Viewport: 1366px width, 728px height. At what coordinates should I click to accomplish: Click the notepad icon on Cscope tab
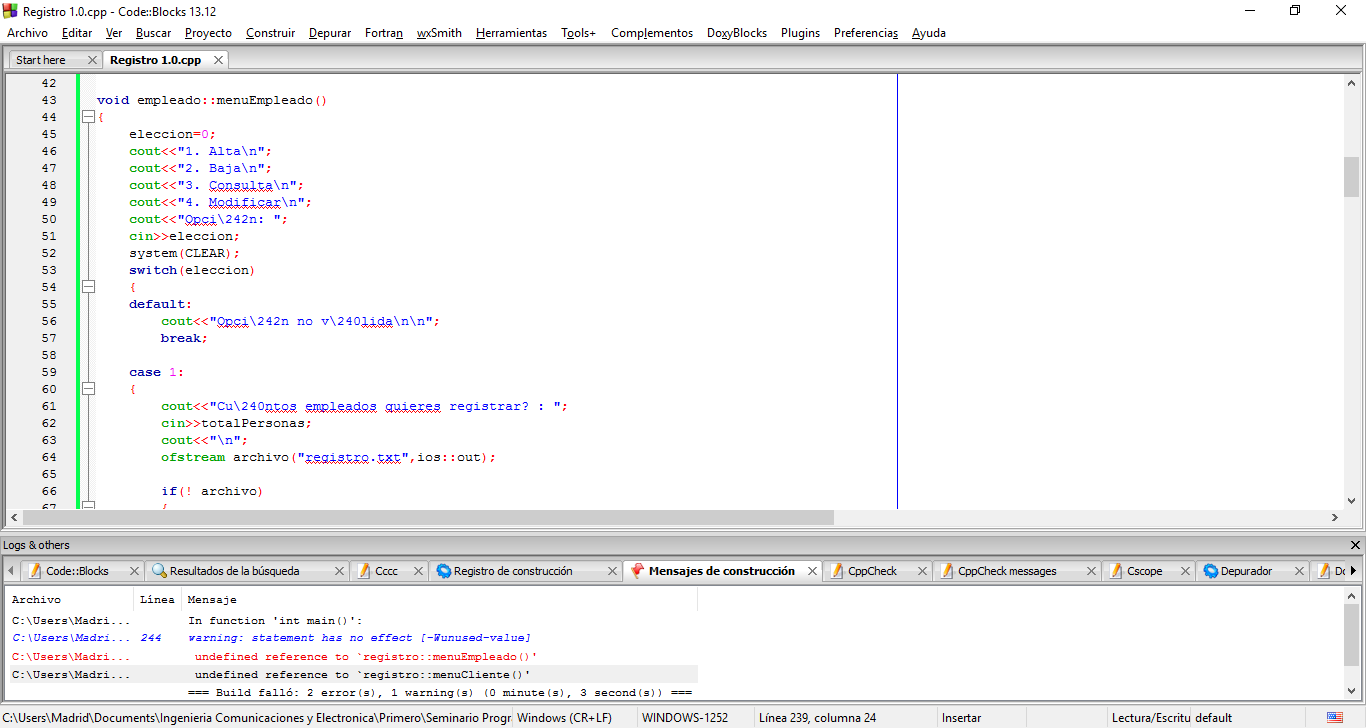click(x=1116, y=571)
